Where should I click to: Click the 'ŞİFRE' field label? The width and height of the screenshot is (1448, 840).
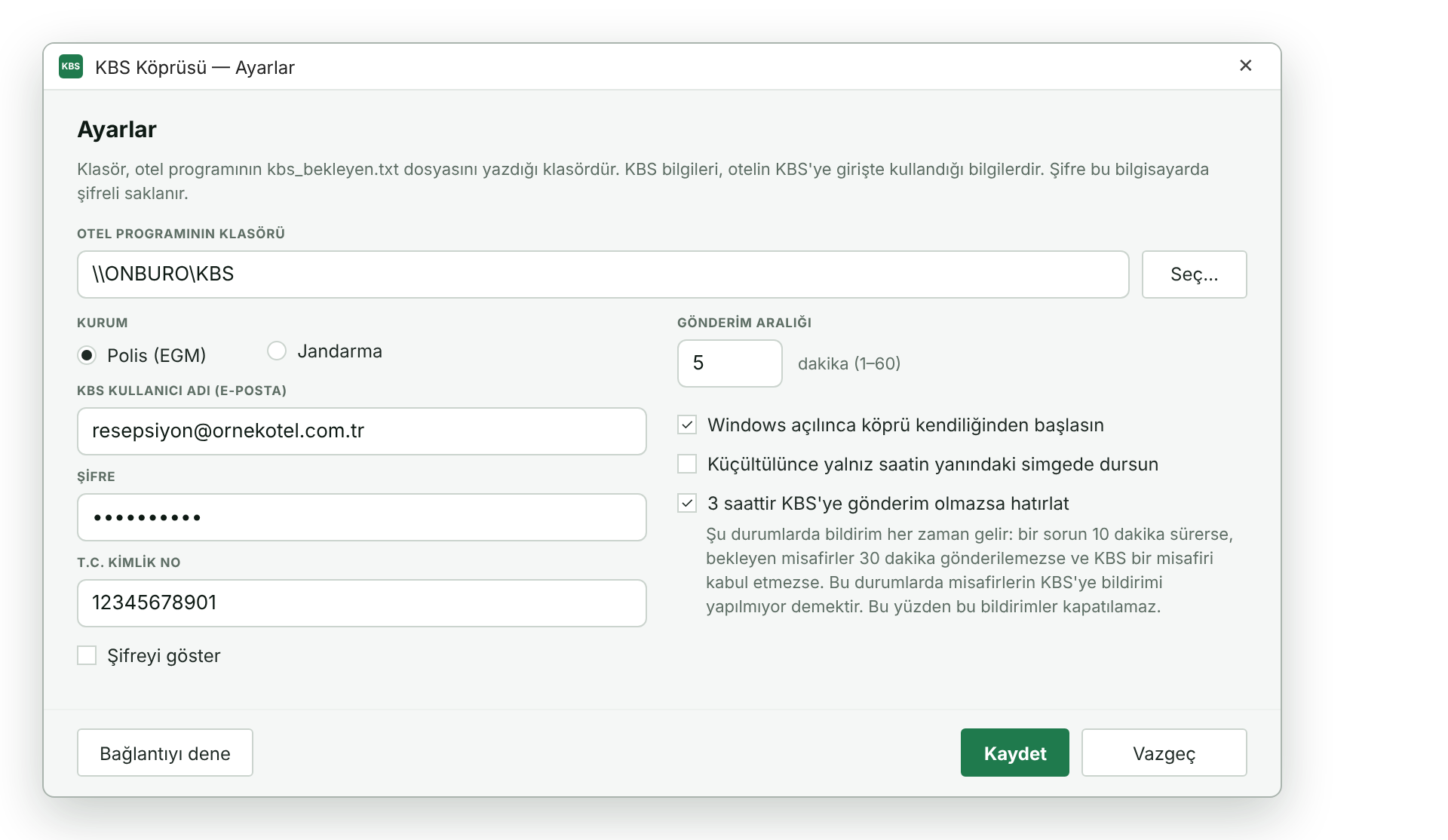pos(96,477)
